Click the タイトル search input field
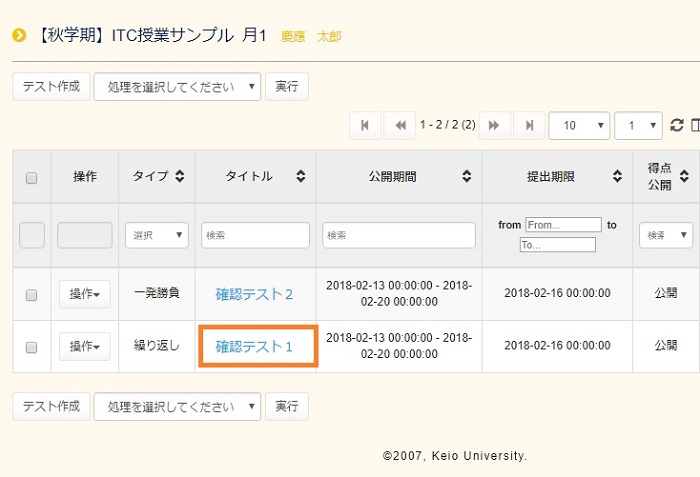The height and width of the screenshot is (477, 700). tap(255, 235)
